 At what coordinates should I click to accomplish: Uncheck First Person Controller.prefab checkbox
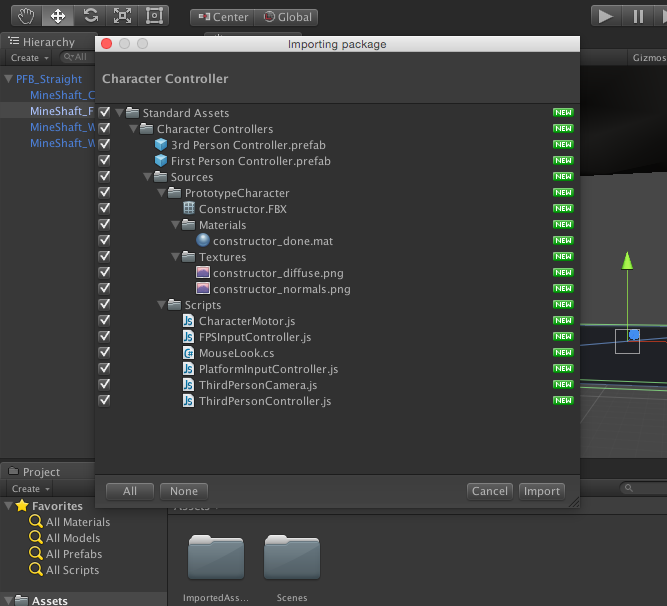coord(104,160)
